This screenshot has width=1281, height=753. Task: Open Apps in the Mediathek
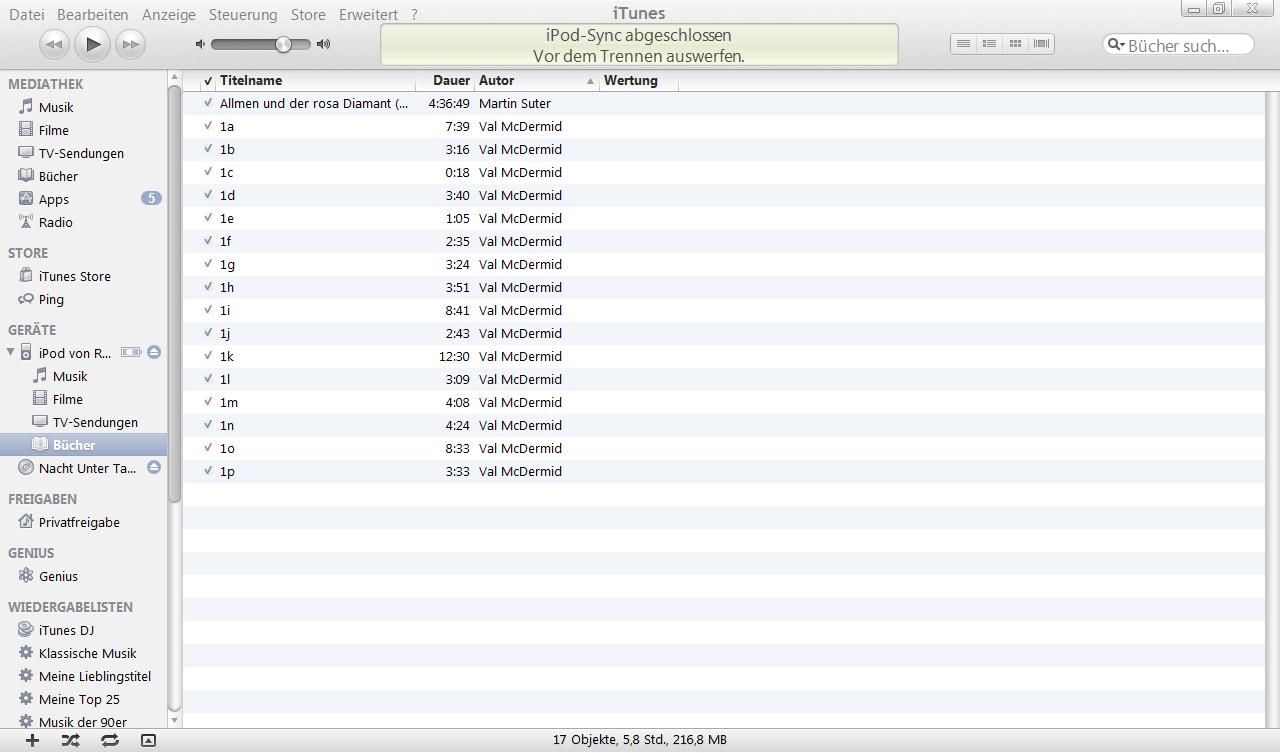pos(54,199)
